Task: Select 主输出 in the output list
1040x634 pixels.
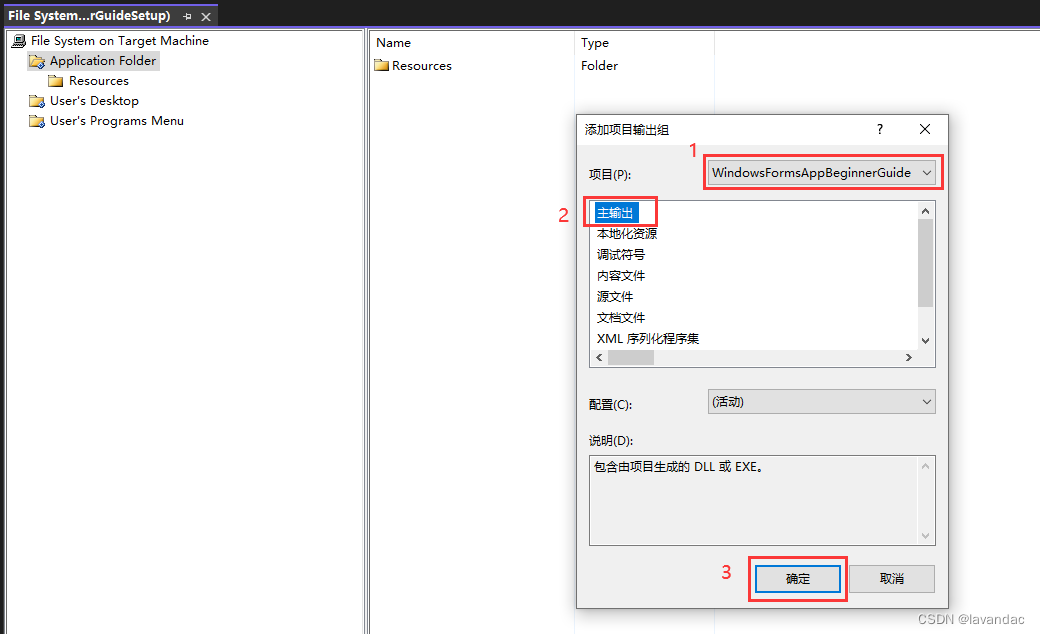Action: (x=615, y=213)
